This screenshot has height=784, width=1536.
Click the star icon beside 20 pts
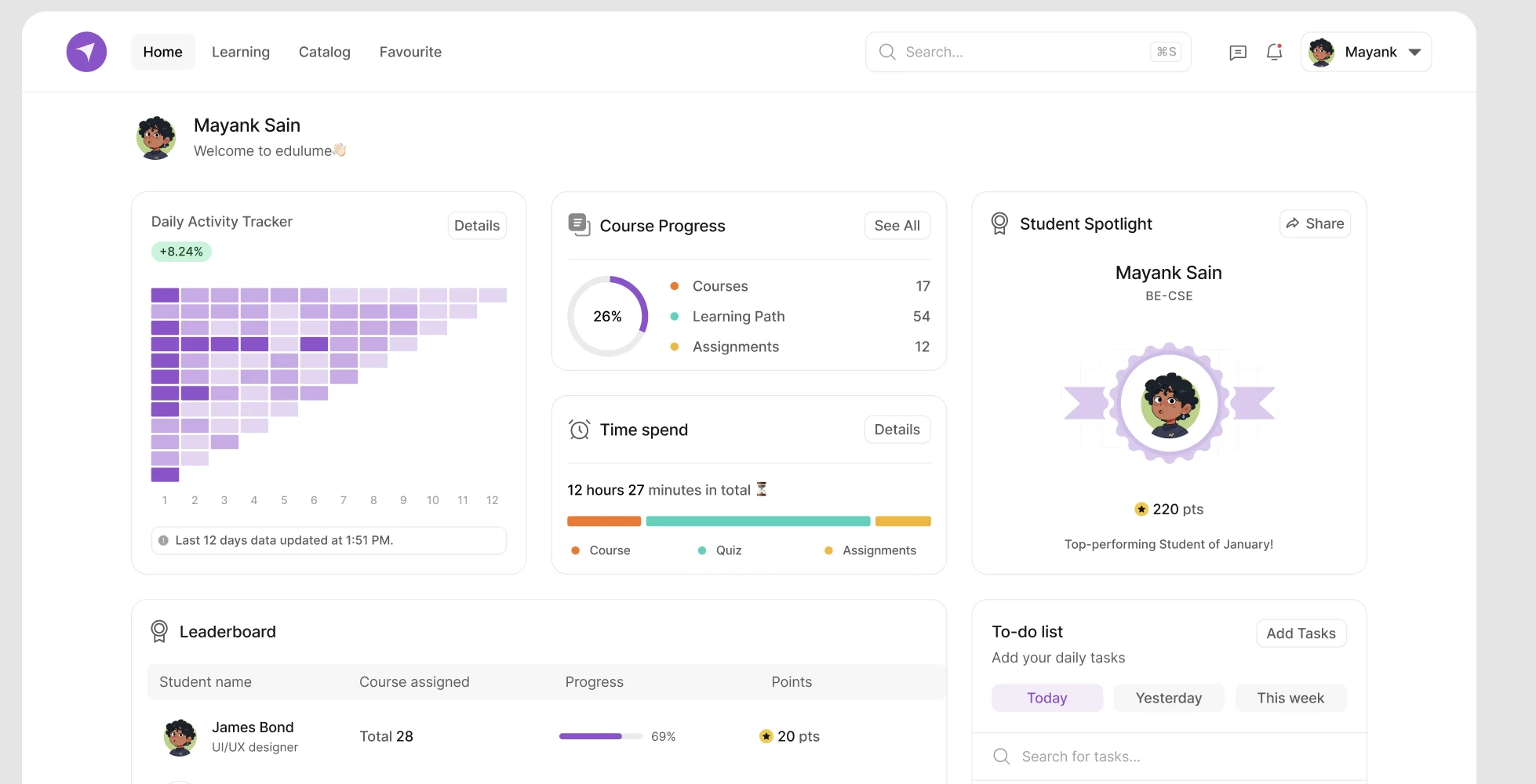pos(766,736)
